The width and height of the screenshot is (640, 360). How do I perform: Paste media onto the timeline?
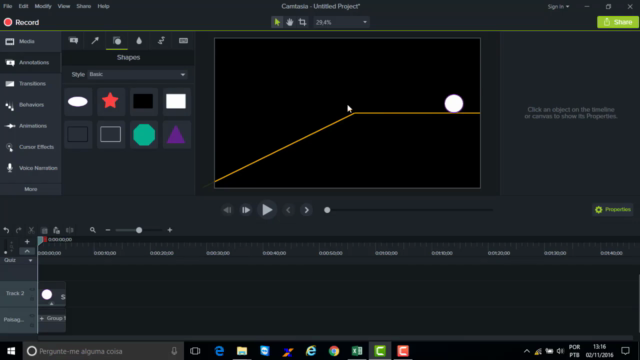(57, 230)
